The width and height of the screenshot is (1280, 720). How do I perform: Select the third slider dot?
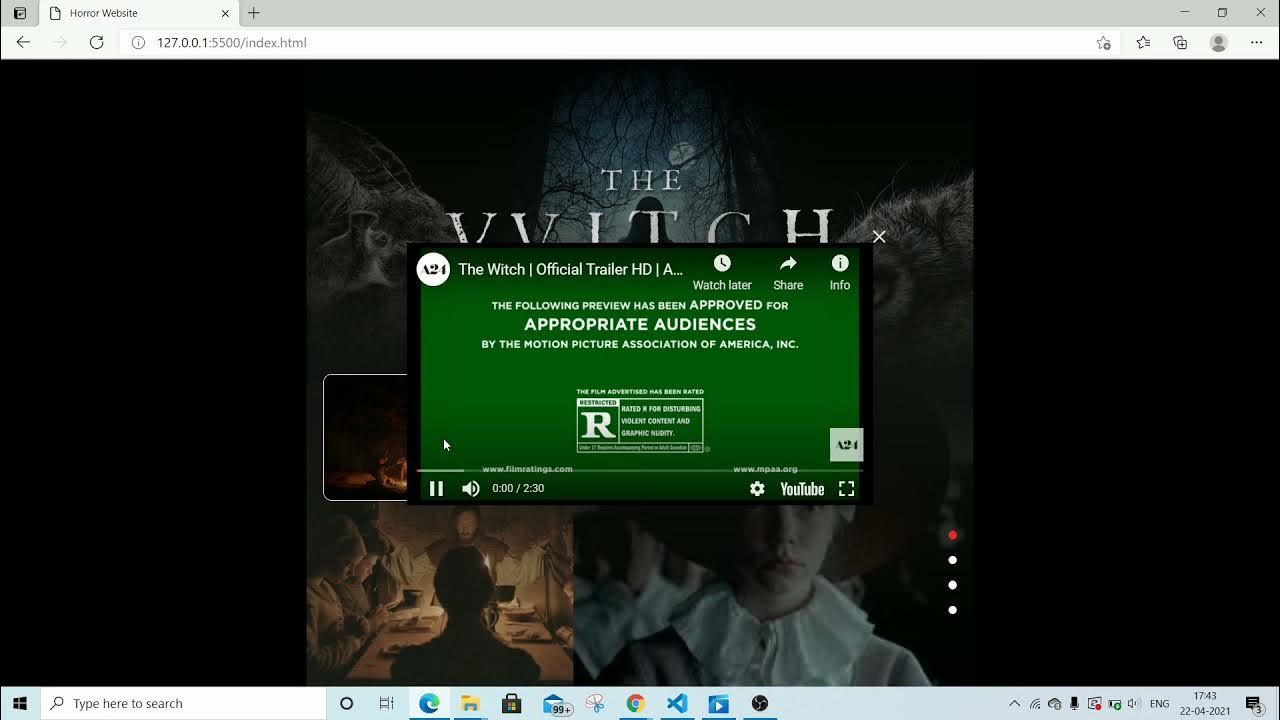click(x=952, y=585)
